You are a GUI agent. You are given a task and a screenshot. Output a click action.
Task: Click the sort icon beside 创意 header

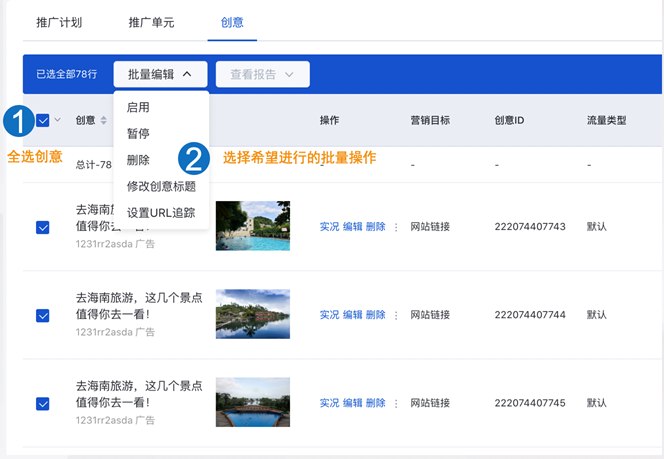[x=103, y=121]
